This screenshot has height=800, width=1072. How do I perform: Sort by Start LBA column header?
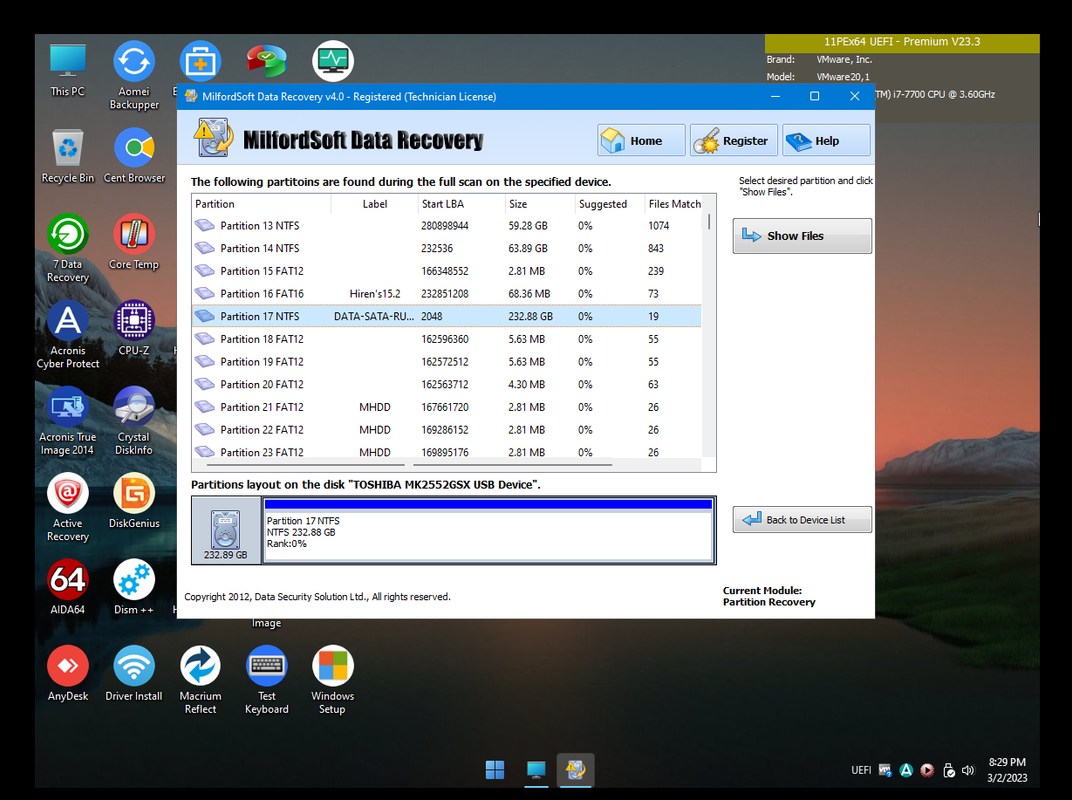point(461,204)
